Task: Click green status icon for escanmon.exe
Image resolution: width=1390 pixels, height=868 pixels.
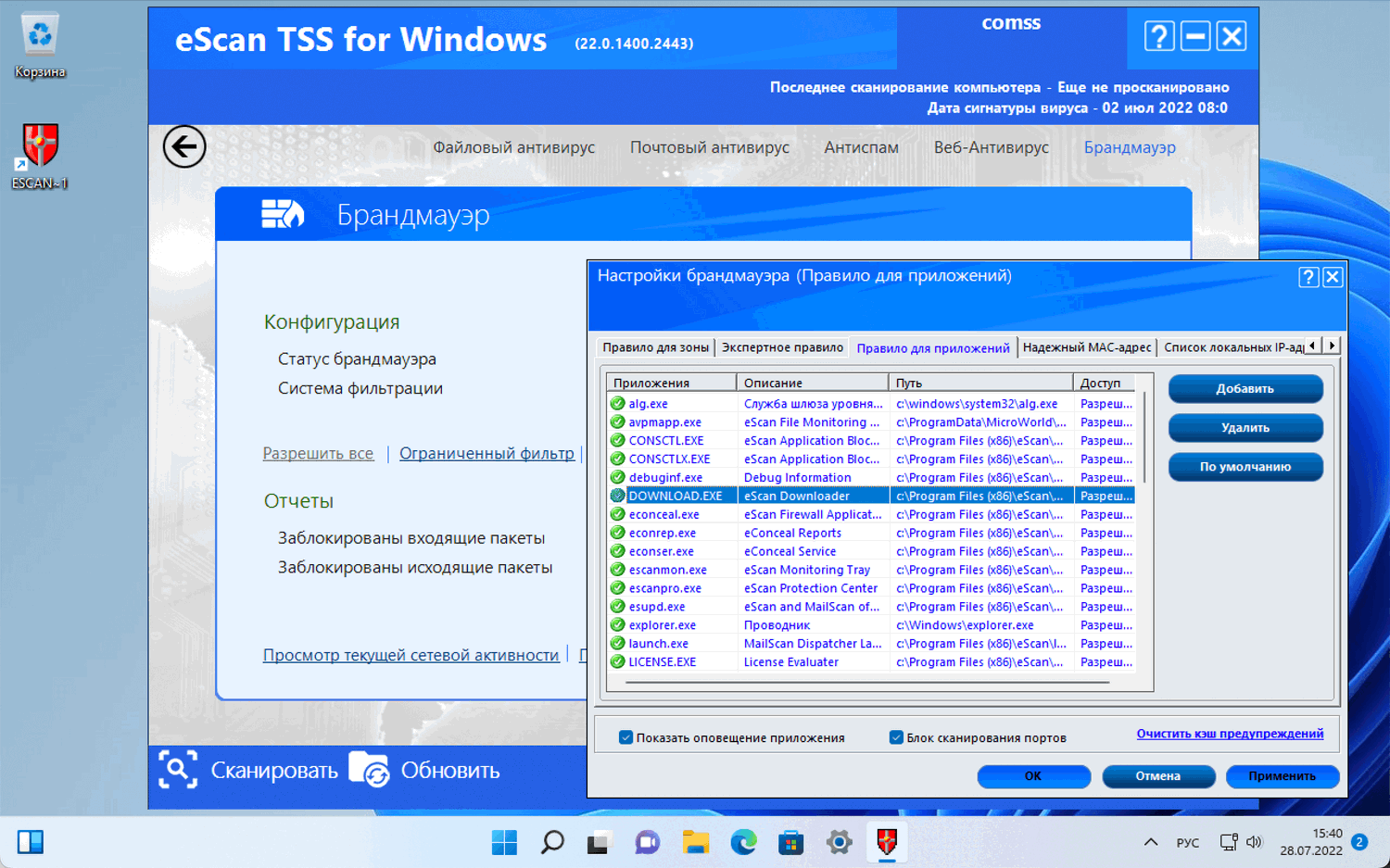Action: (x=618, y=570)
